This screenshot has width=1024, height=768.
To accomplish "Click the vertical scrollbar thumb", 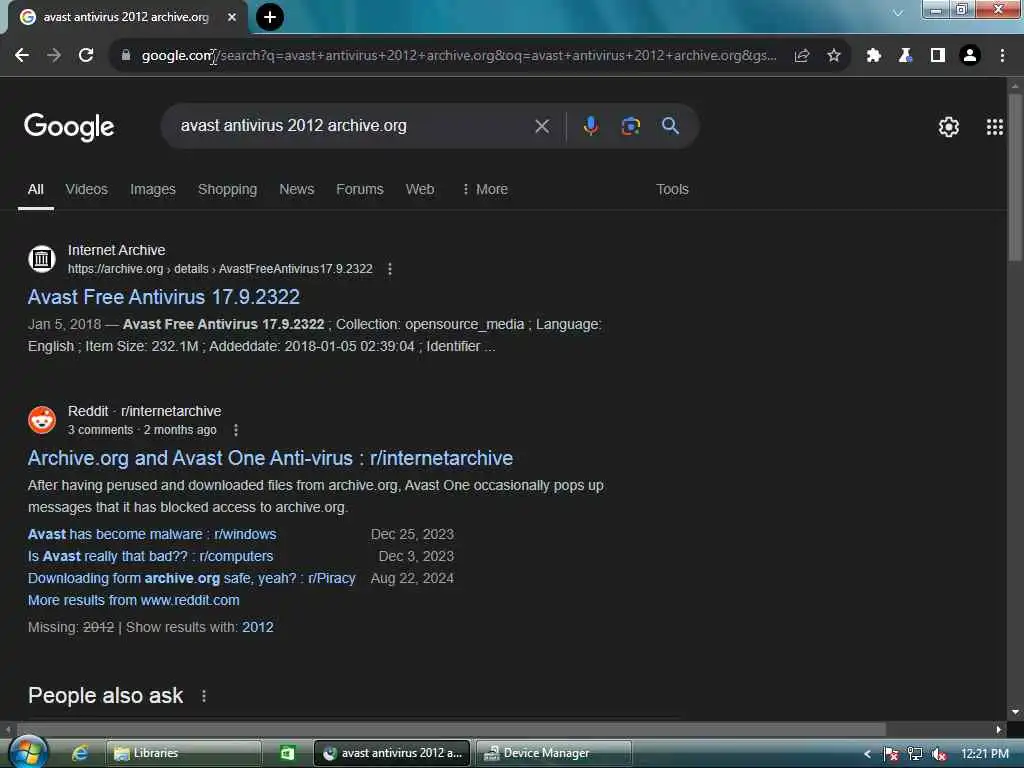I will [x=1015, y=176].
